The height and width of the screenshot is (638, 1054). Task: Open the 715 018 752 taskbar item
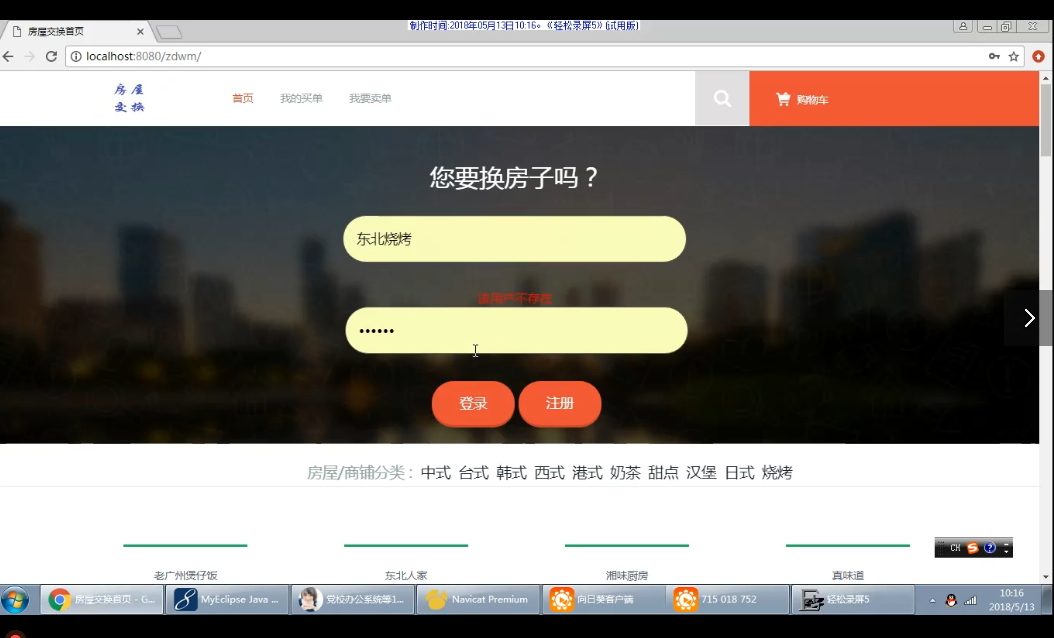[x=728, y=600]
